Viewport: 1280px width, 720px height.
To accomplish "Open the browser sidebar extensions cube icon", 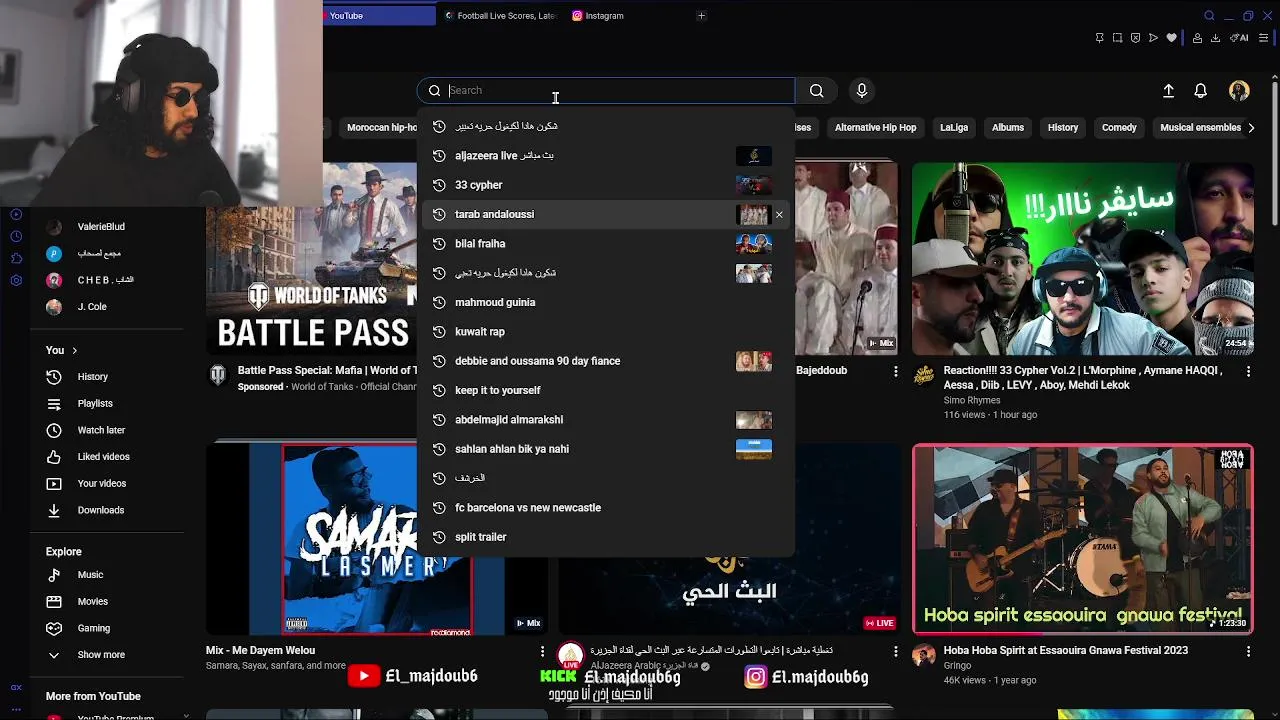I will tap(16, 258).
